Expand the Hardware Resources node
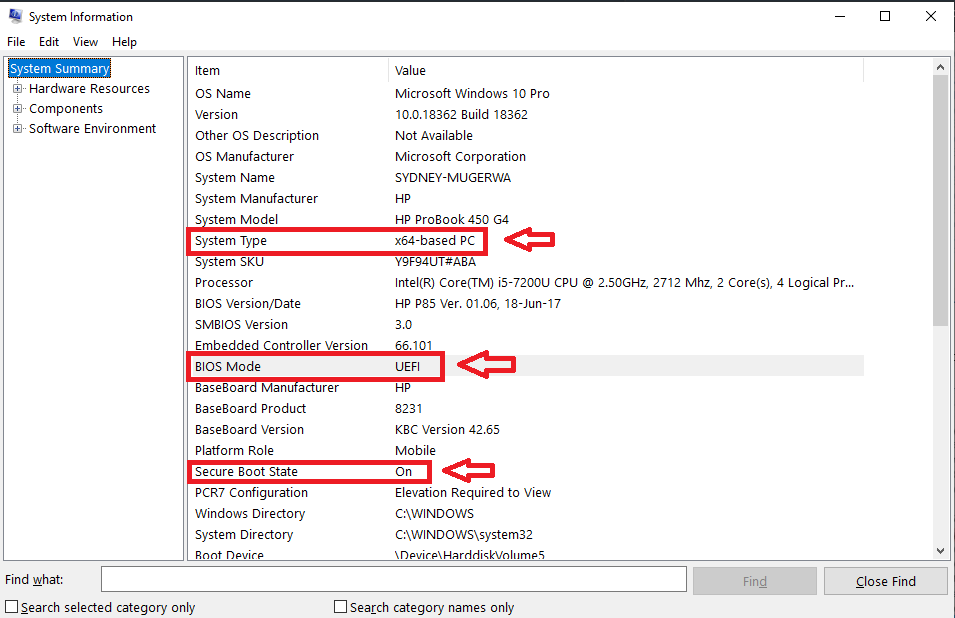 click(x=17, y=89)
